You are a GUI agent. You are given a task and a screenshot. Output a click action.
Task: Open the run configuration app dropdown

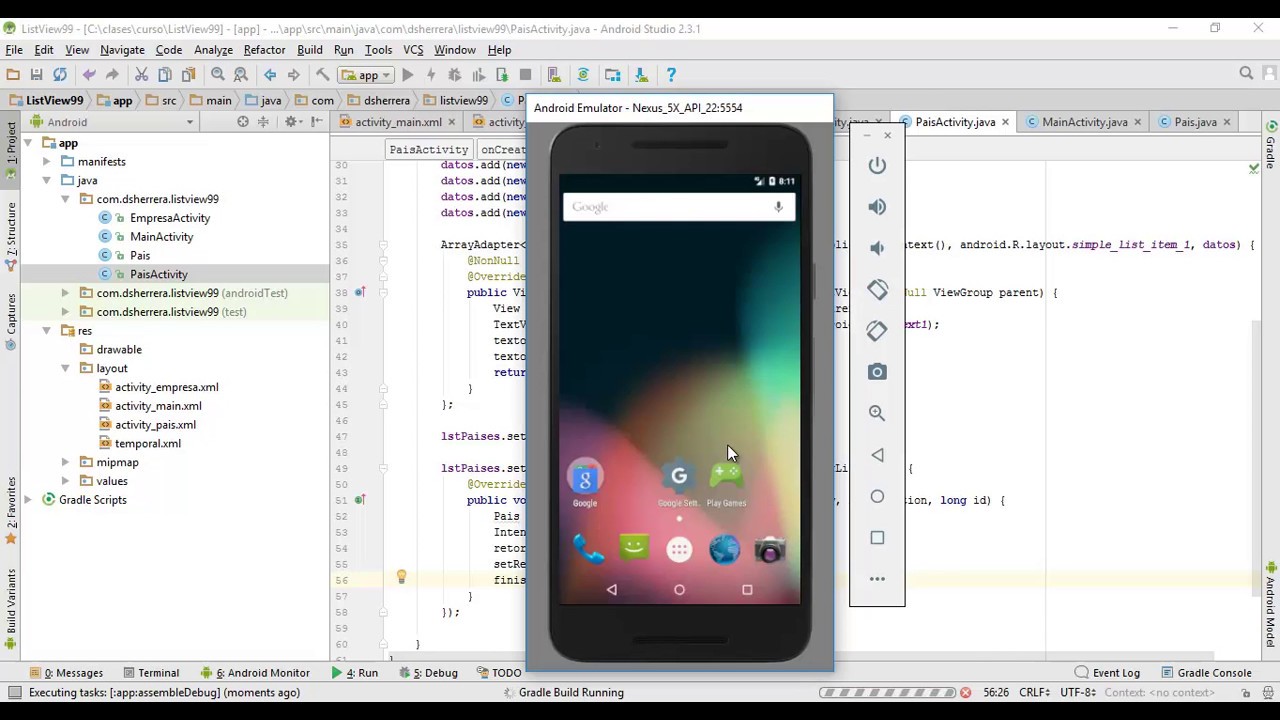click(368, 75)
